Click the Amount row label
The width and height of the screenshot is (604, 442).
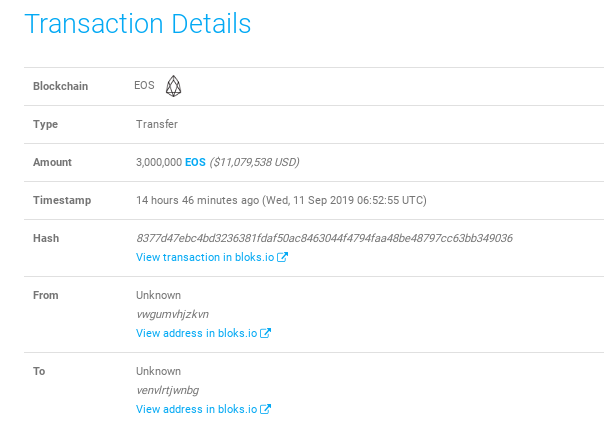(x=52, y=162)
